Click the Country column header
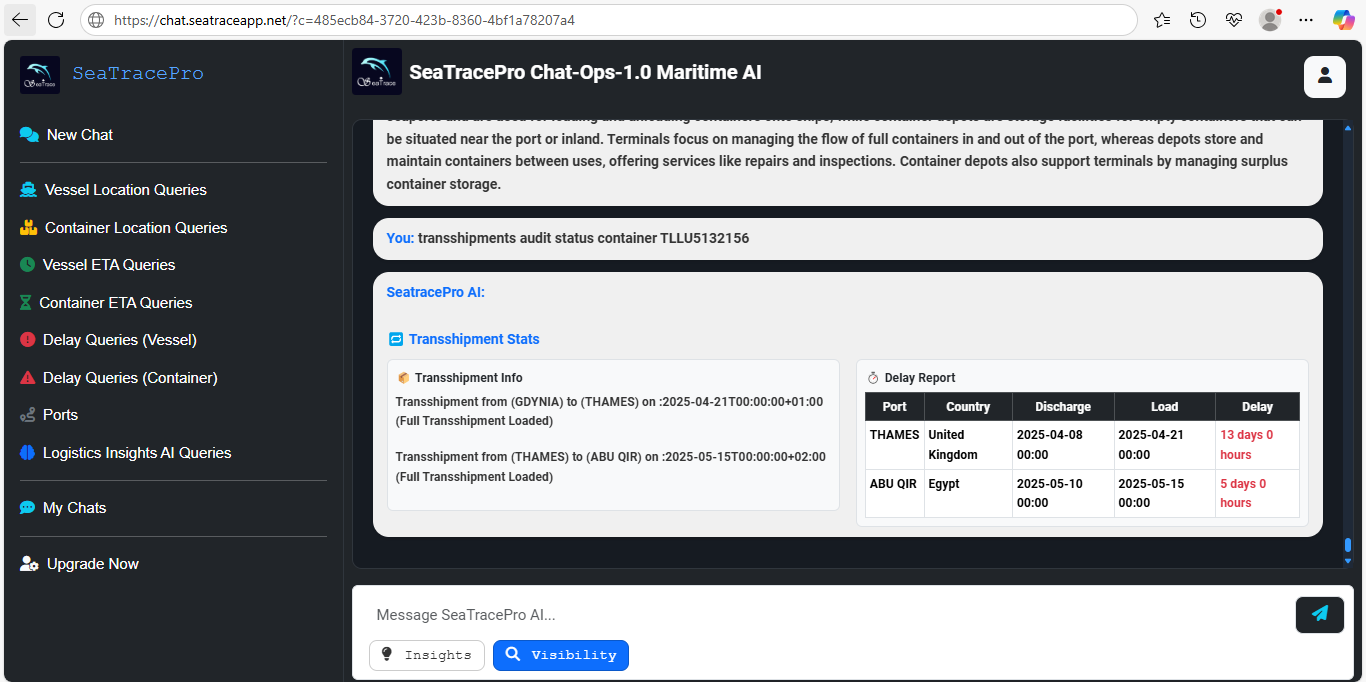Image resolution: width=1366 pixels, height=682 pixels. pyautogui.click(x=968, y=407)
